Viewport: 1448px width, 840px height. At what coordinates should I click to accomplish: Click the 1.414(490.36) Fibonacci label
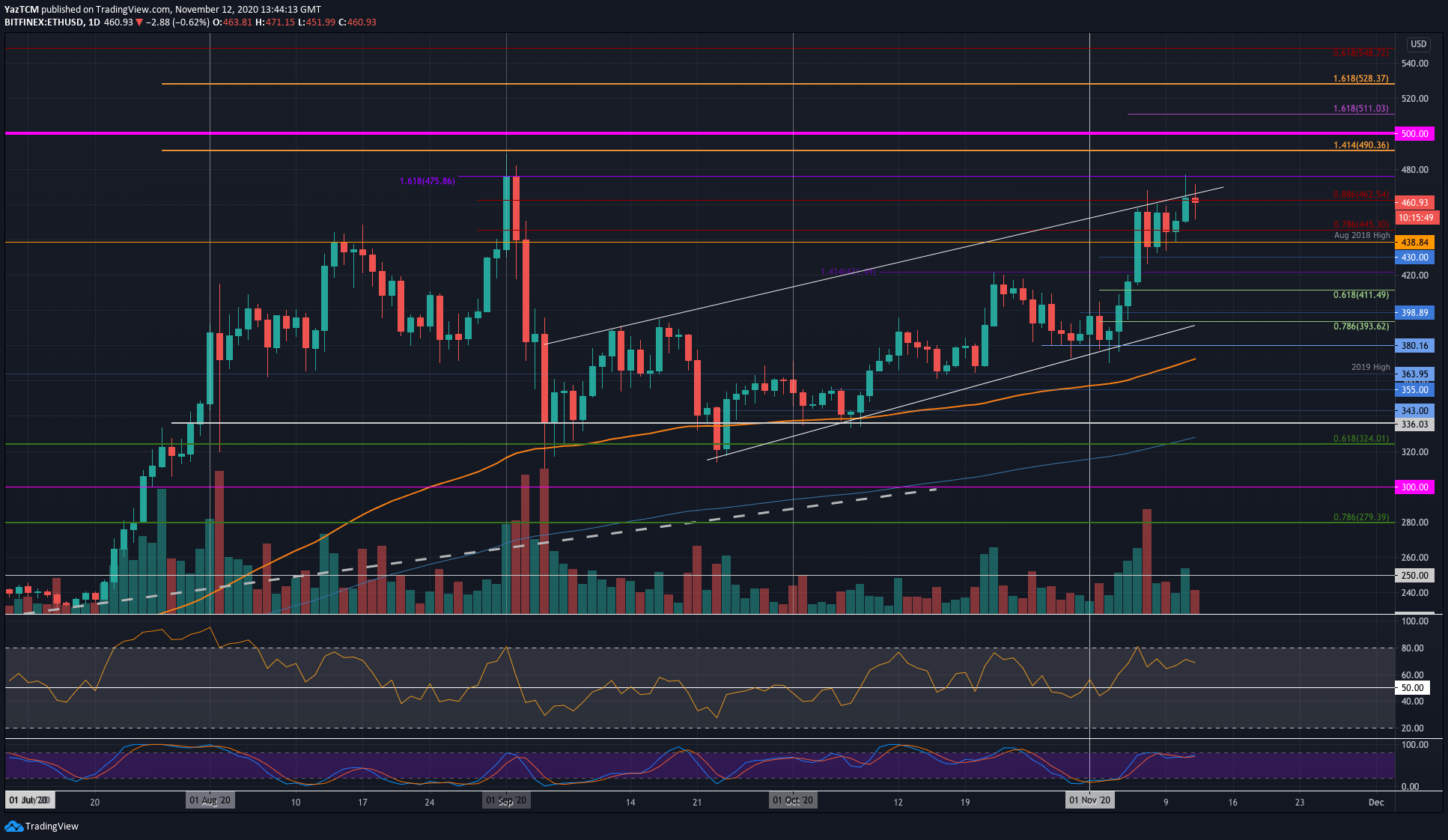pyautogui.click(x=1360, y=145)
